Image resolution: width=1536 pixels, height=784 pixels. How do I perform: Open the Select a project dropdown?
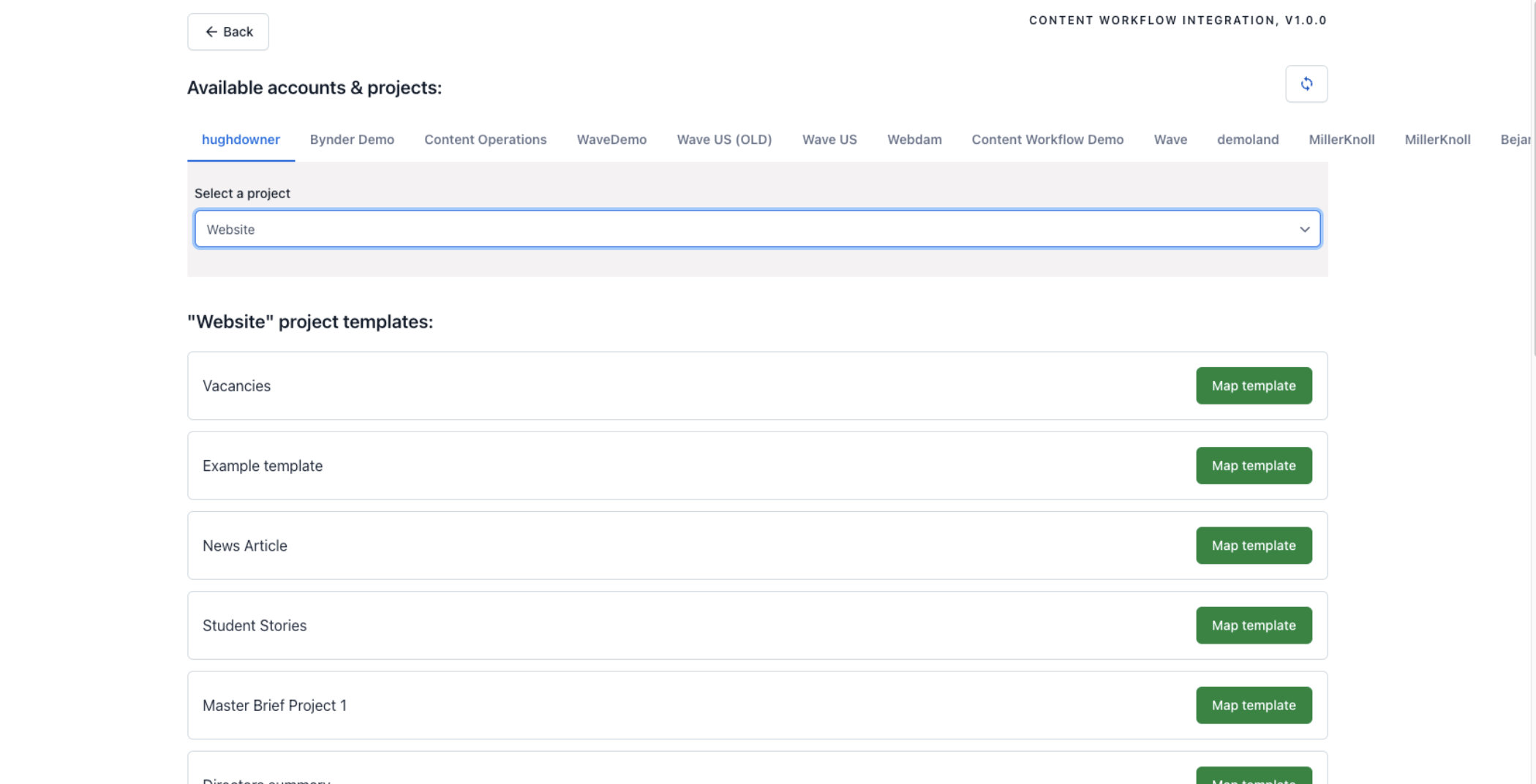(x=757, y=229)
